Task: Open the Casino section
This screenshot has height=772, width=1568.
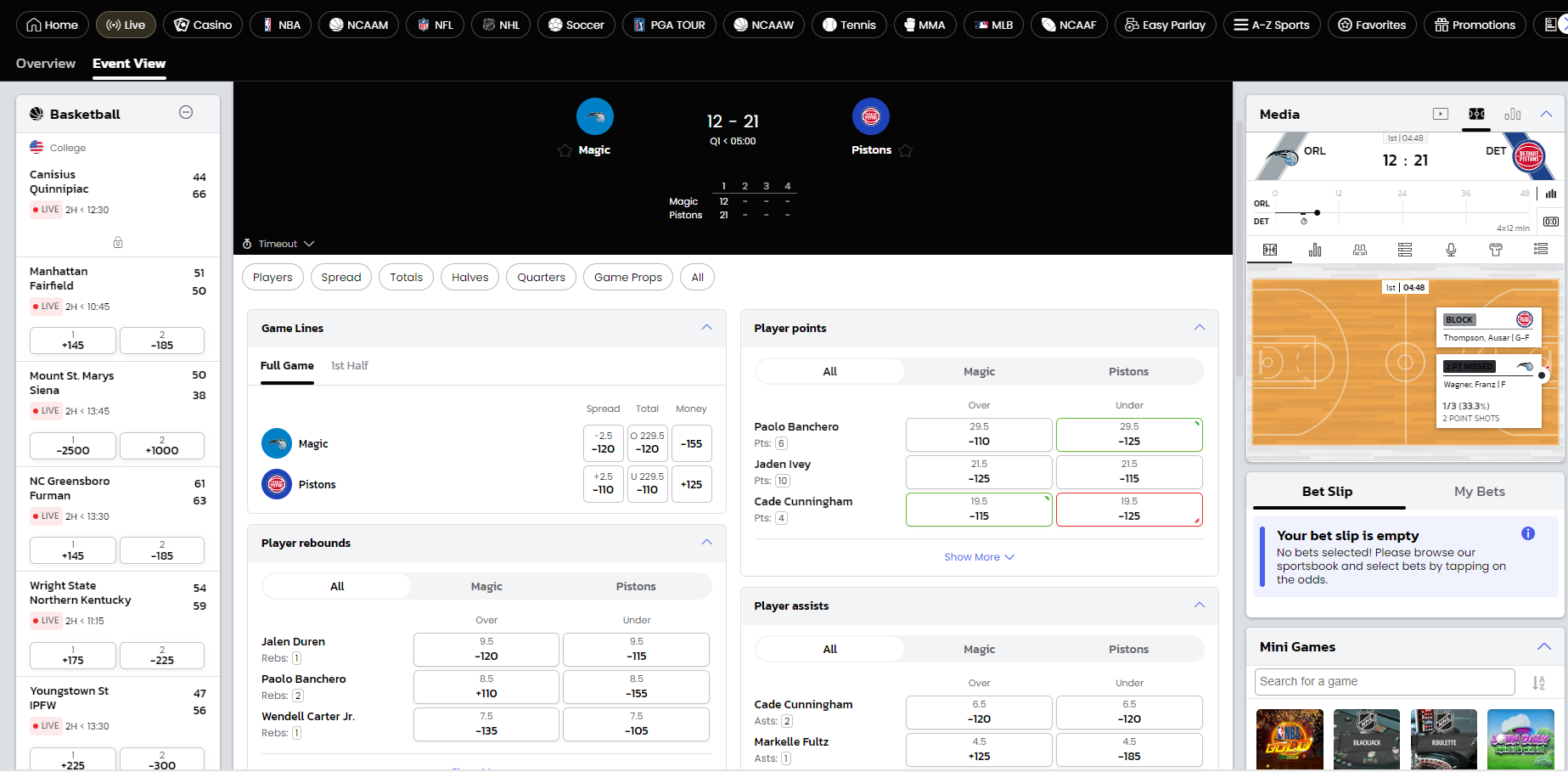Action: [x=203, y=25]
